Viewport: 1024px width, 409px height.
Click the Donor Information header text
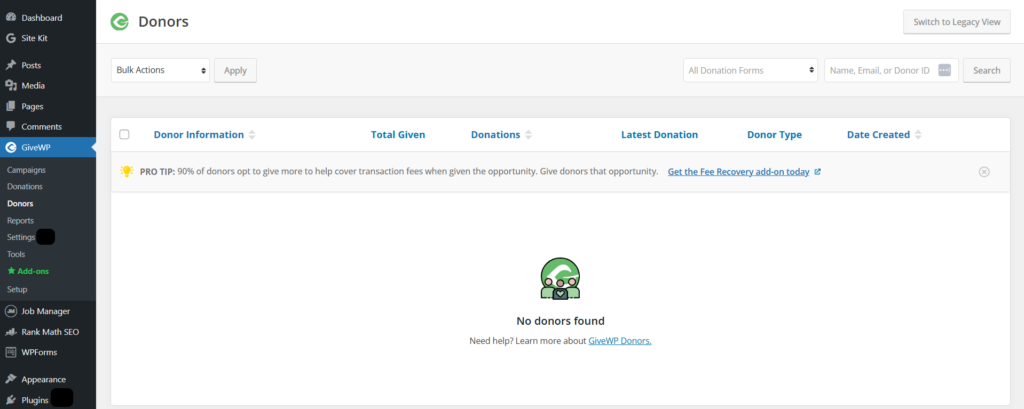coord(199,135)
